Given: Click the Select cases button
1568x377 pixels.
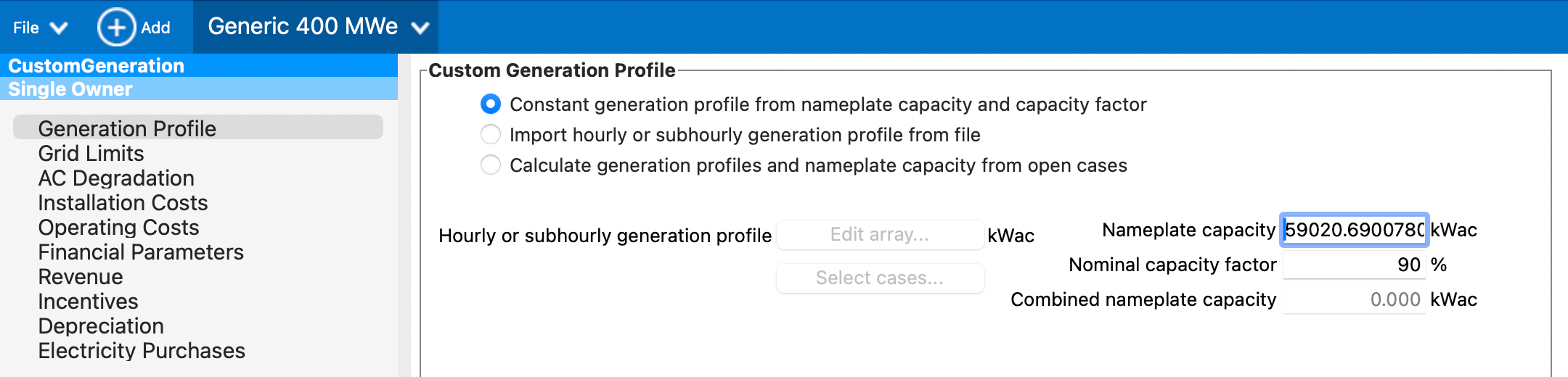Looking at the screenshot, I should (x=879, y=278).
